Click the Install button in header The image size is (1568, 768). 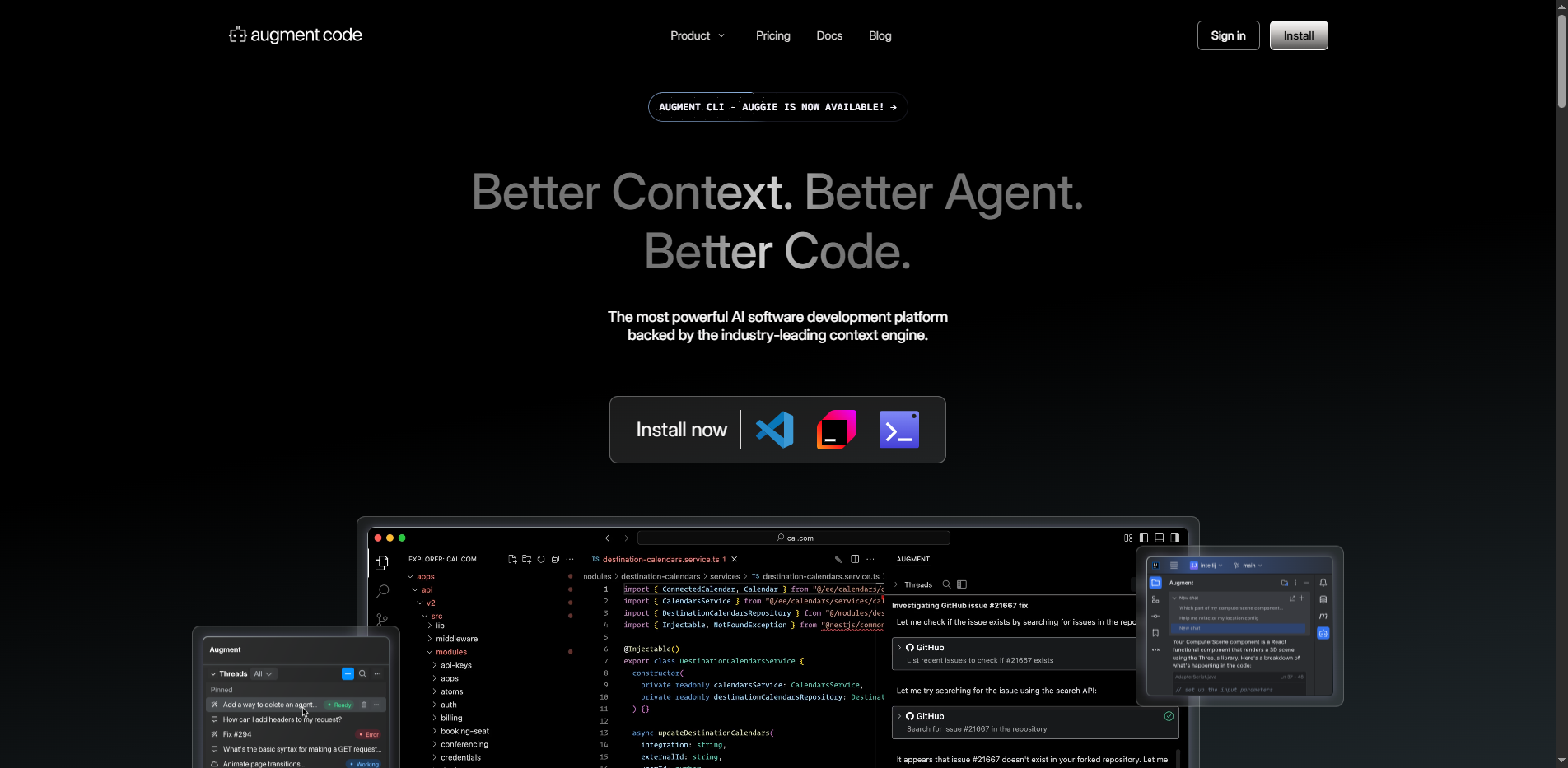1299,35
